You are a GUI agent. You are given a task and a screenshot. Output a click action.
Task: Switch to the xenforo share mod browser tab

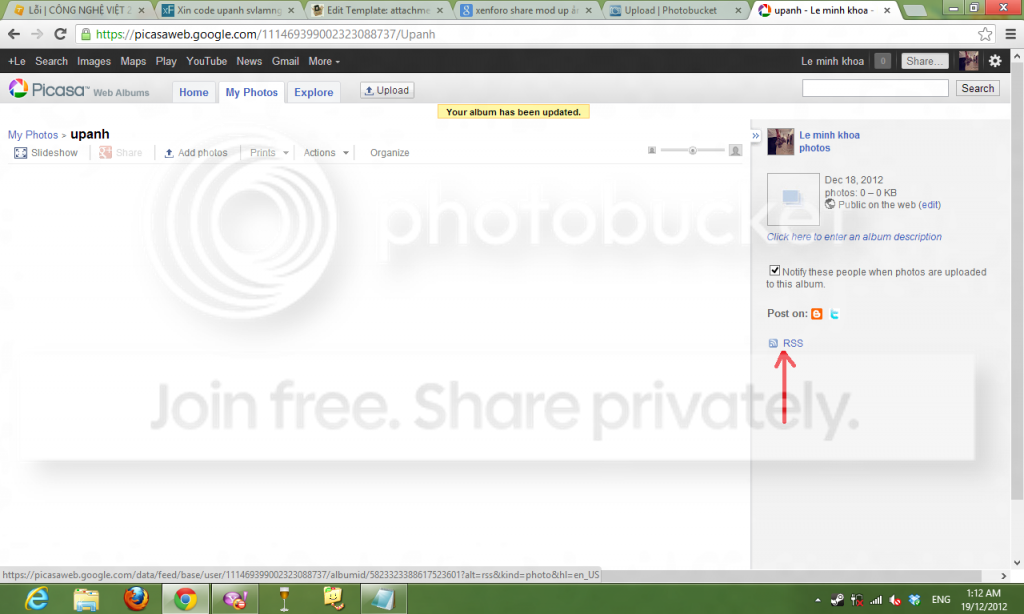(x=526, y=10)
